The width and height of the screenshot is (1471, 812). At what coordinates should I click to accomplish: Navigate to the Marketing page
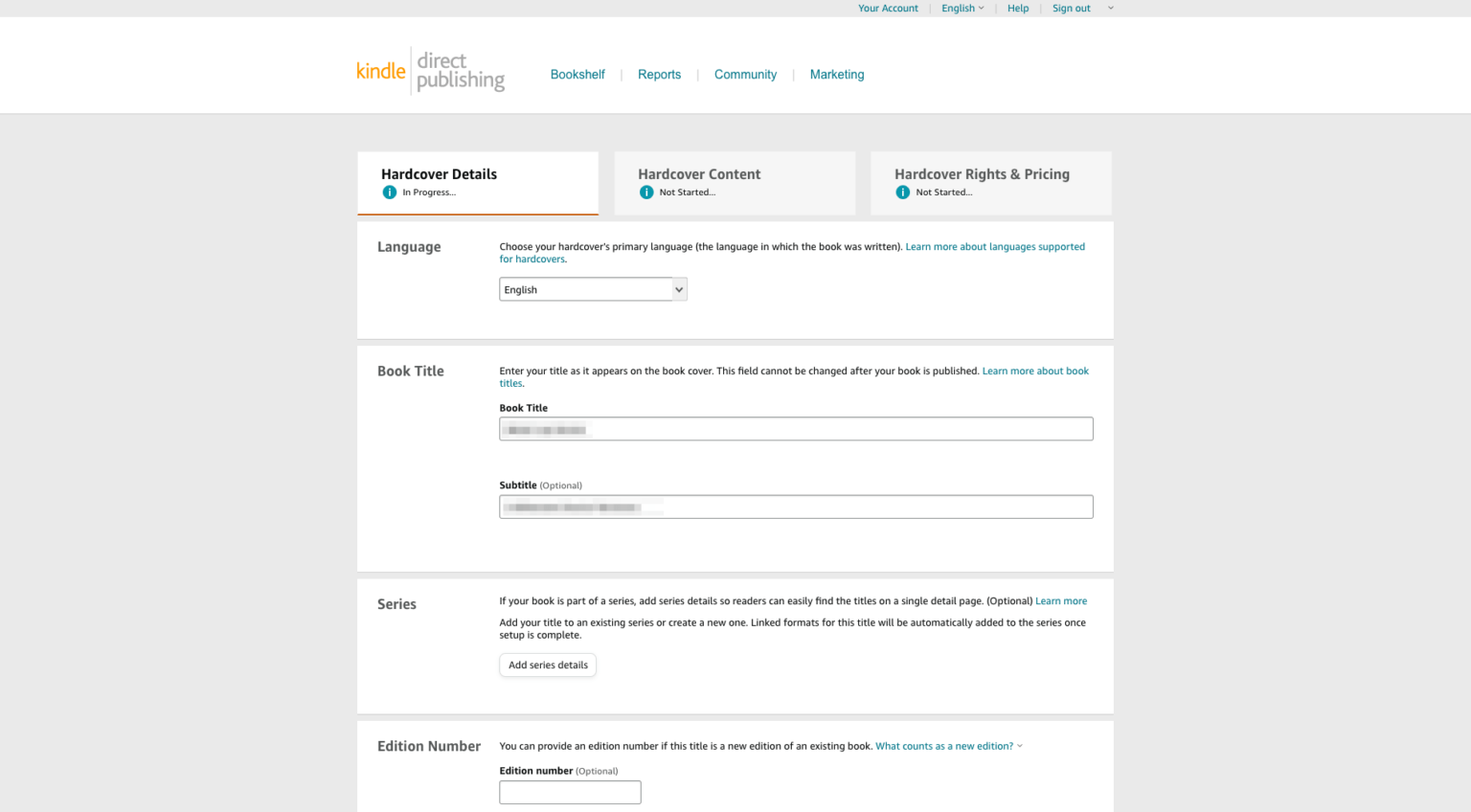point(837,75)
